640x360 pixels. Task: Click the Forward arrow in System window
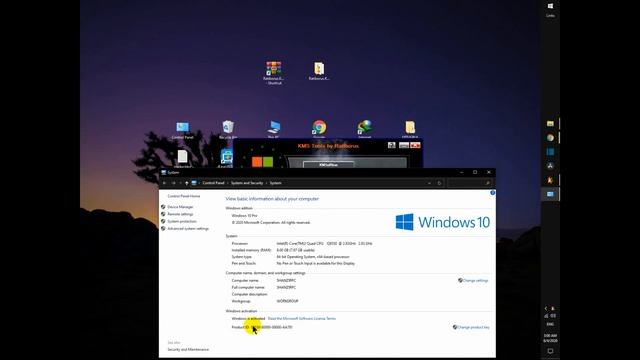(x=173, y=183)
